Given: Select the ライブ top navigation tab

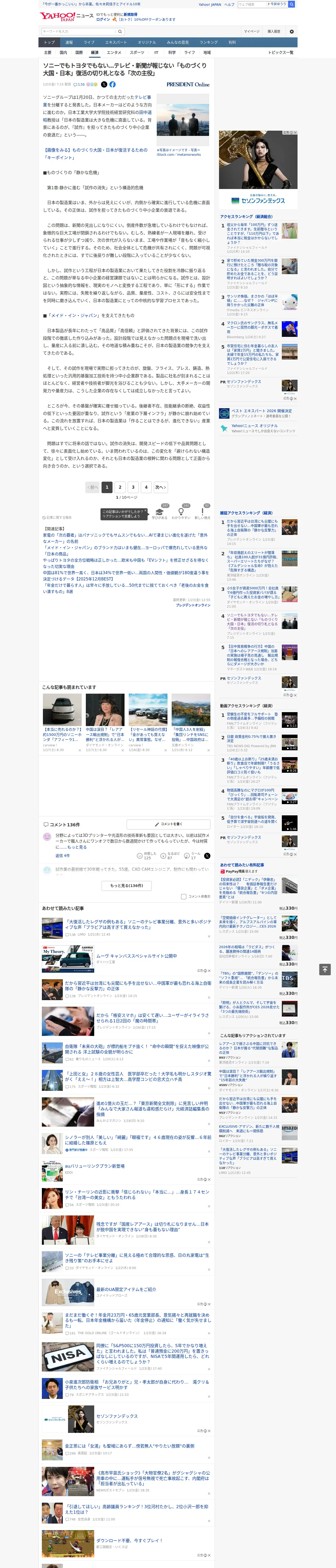Looking at the screenshot, I should pos(89,42).
